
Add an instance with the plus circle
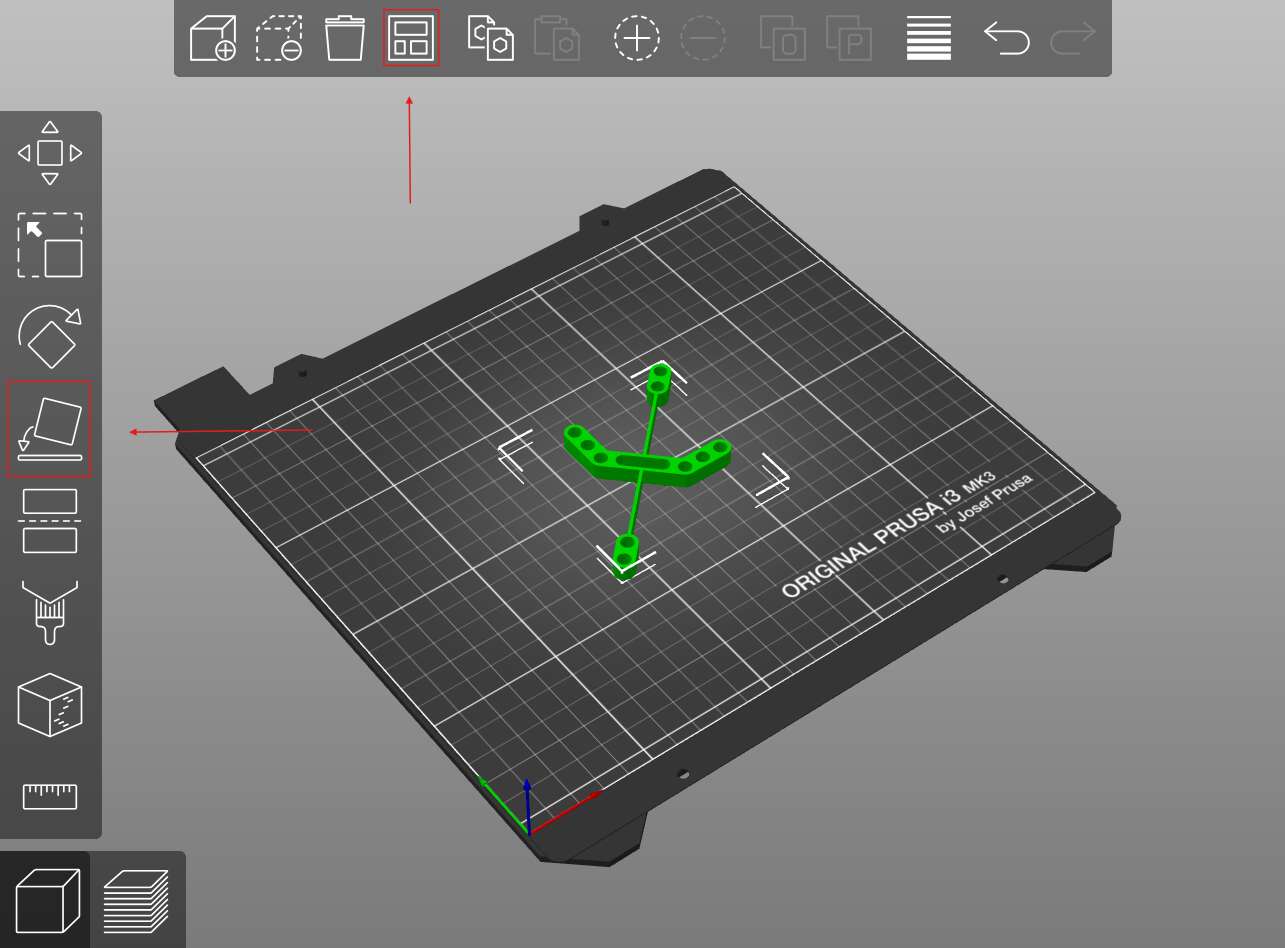pyautogui.click(x=637, y=38)
